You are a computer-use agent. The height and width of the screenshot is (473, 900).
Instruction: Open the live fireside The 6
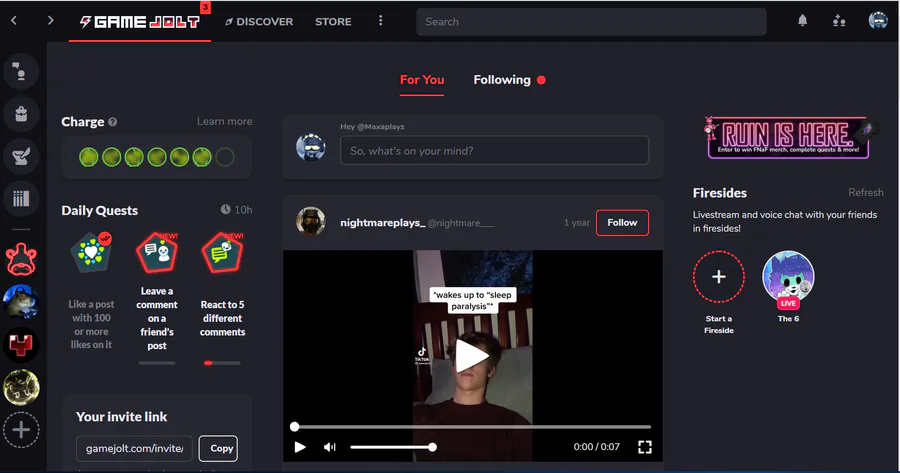(x=788, y=277)
